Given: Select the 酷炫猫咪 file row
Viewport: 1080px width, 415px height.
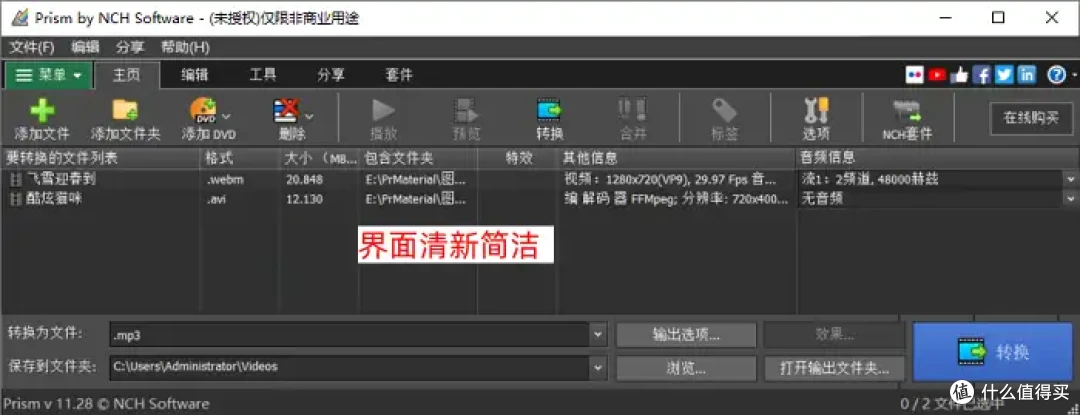Looking at the screenshot, I should point(539,200).
